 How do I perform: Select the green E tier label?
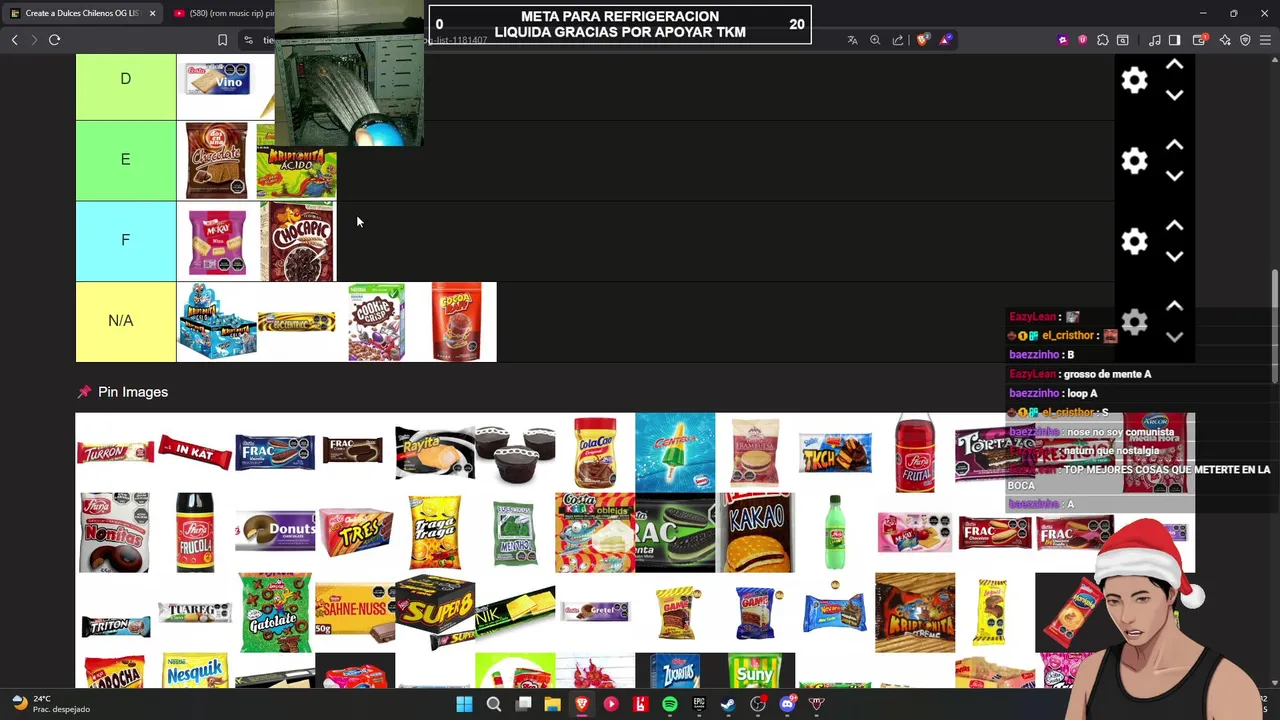(x=126, y=160)
